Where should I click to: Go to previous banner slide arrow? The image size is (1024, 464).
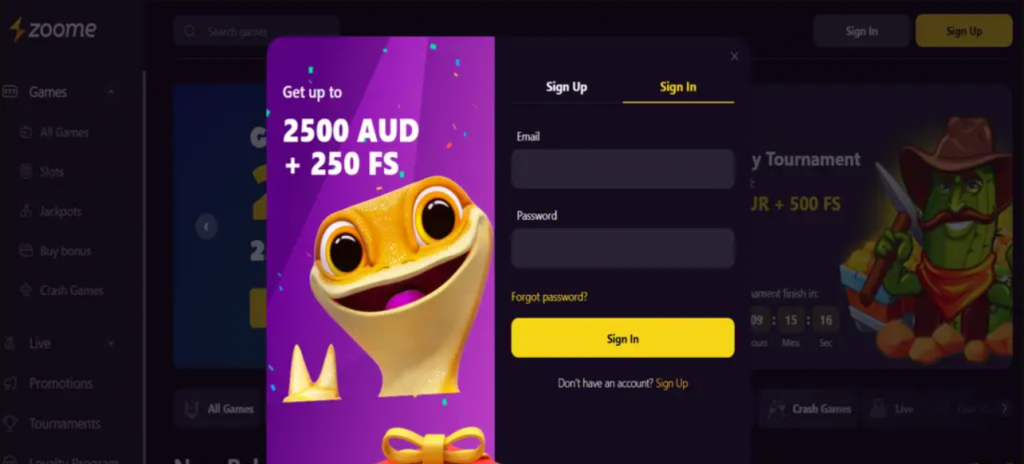[206, 227]
